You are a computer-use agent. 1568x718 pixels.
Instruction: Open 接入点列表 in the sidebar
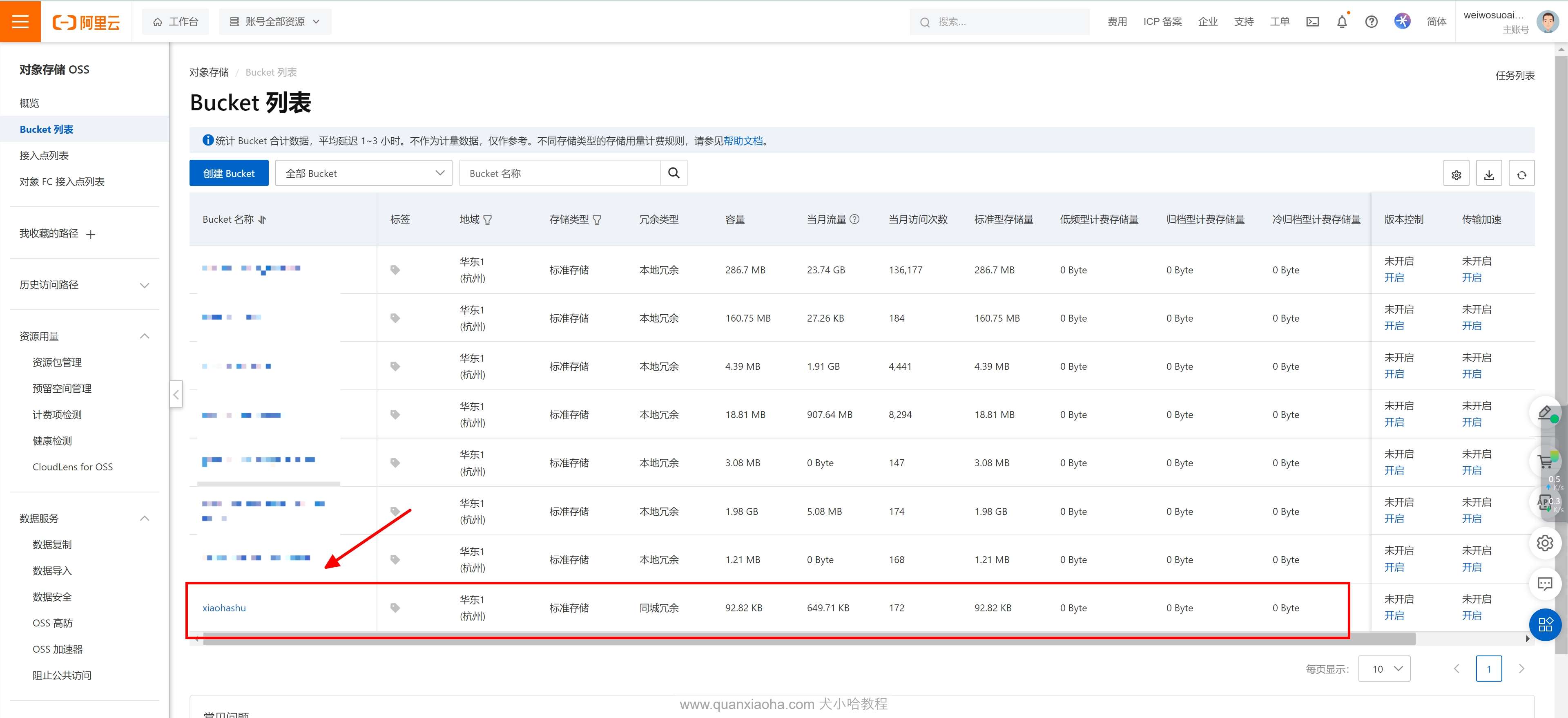[44, 155]
